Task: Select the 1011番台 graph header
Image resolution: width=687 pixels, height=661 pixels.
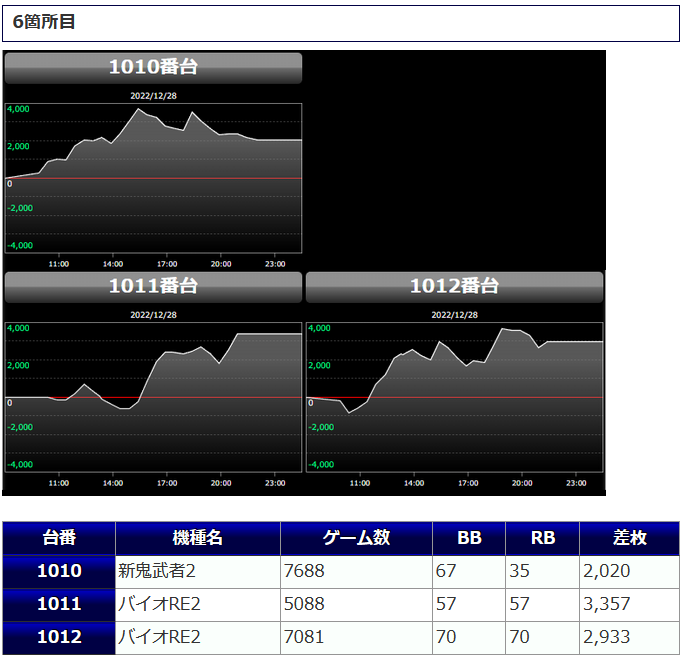Action: point(153,287)
